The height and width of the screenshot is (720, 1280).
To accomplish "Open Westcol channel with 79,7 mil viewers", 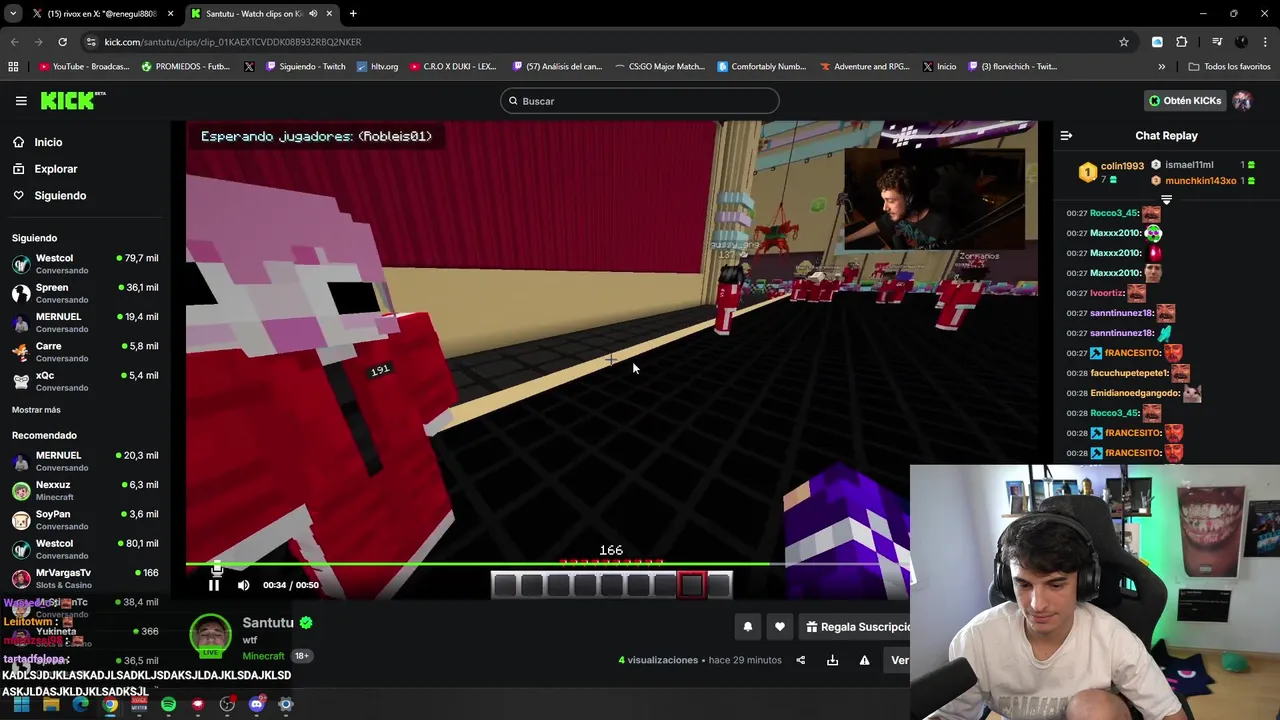I will [x=85, y=264].
